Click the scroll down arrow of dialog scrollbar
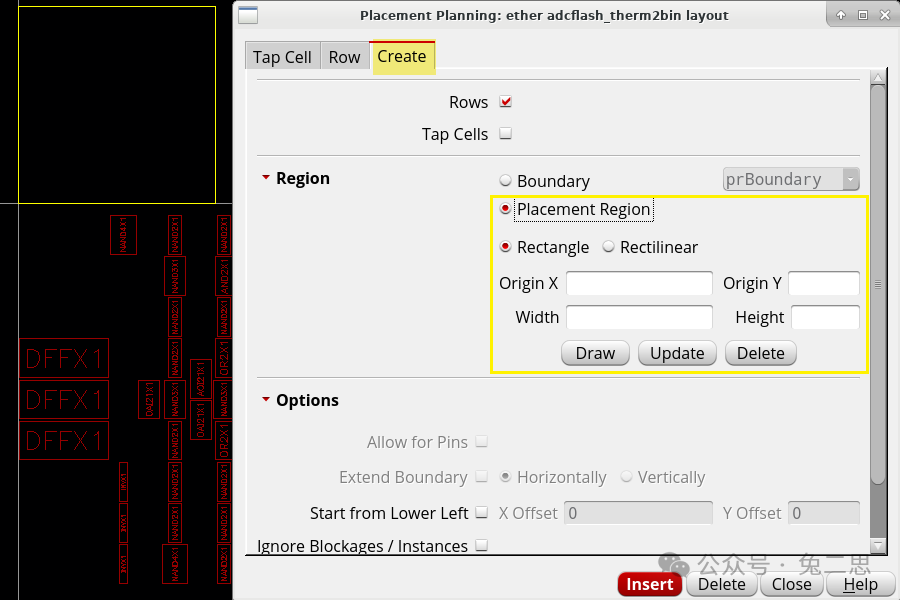 (878, 545)
